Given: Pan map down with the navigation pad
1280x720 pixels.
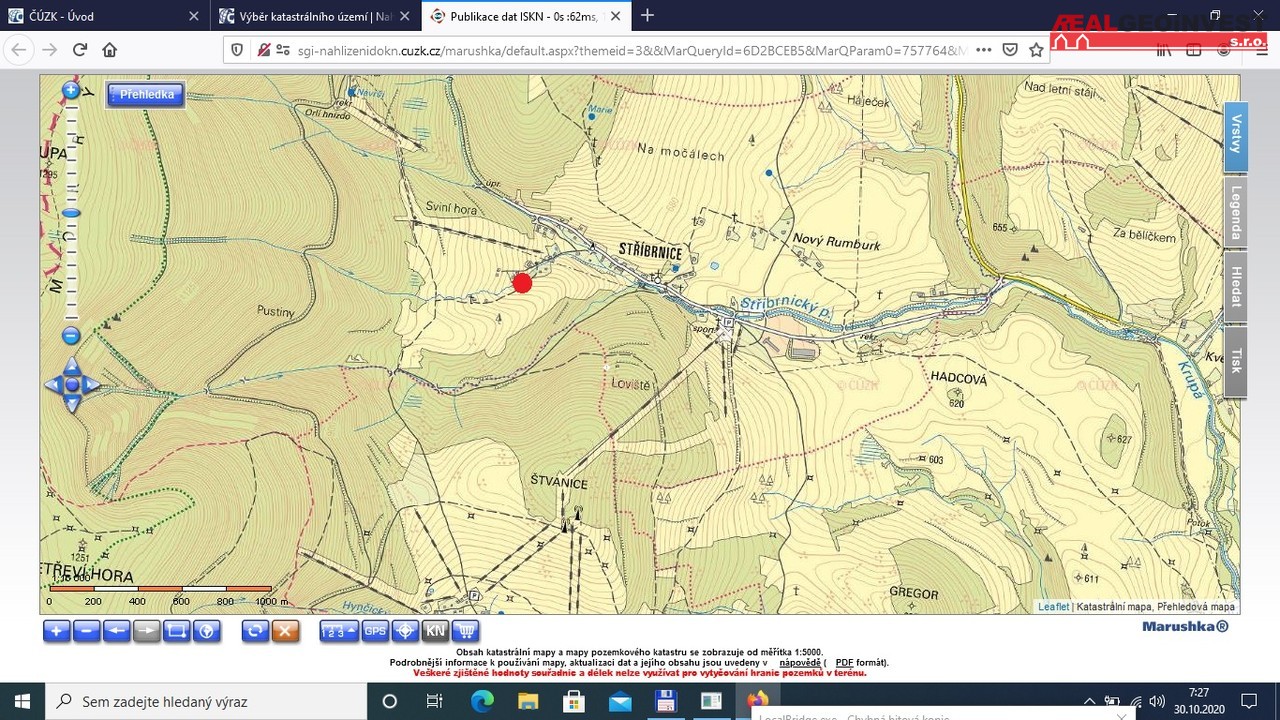Looking at the screenshot, I should (72, 403).
